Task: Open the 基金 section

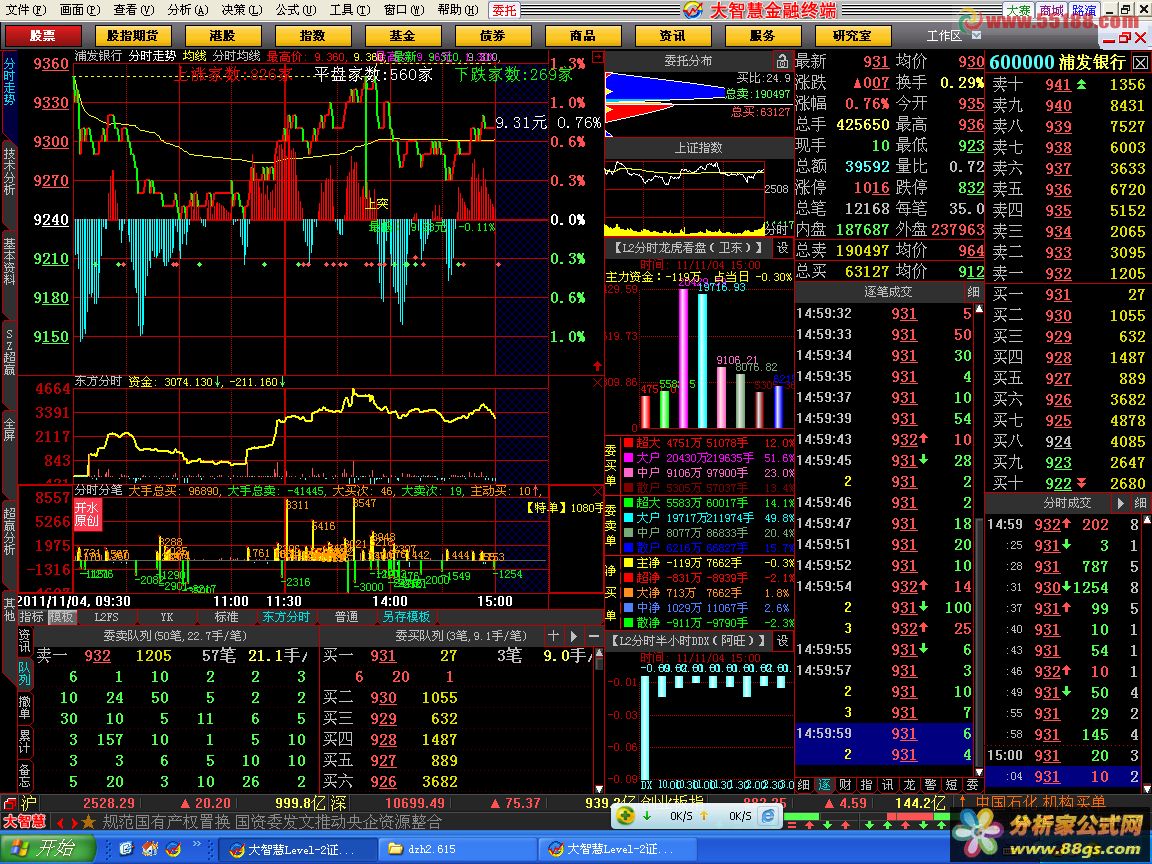Action: [x=402, y=35]
